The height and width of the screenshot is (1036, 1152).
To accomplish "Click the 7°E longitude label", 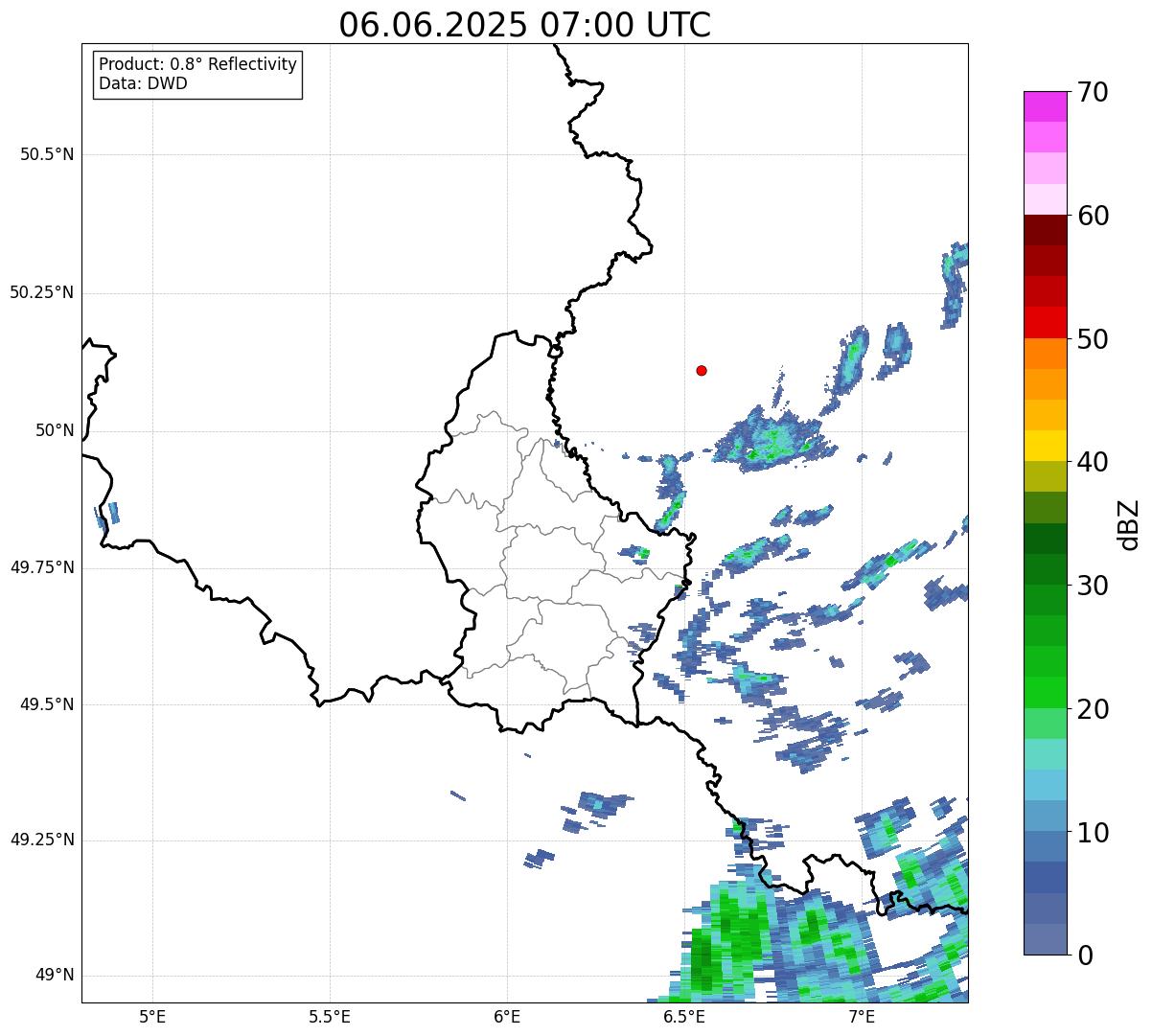I will click(x=862, y=1016).
